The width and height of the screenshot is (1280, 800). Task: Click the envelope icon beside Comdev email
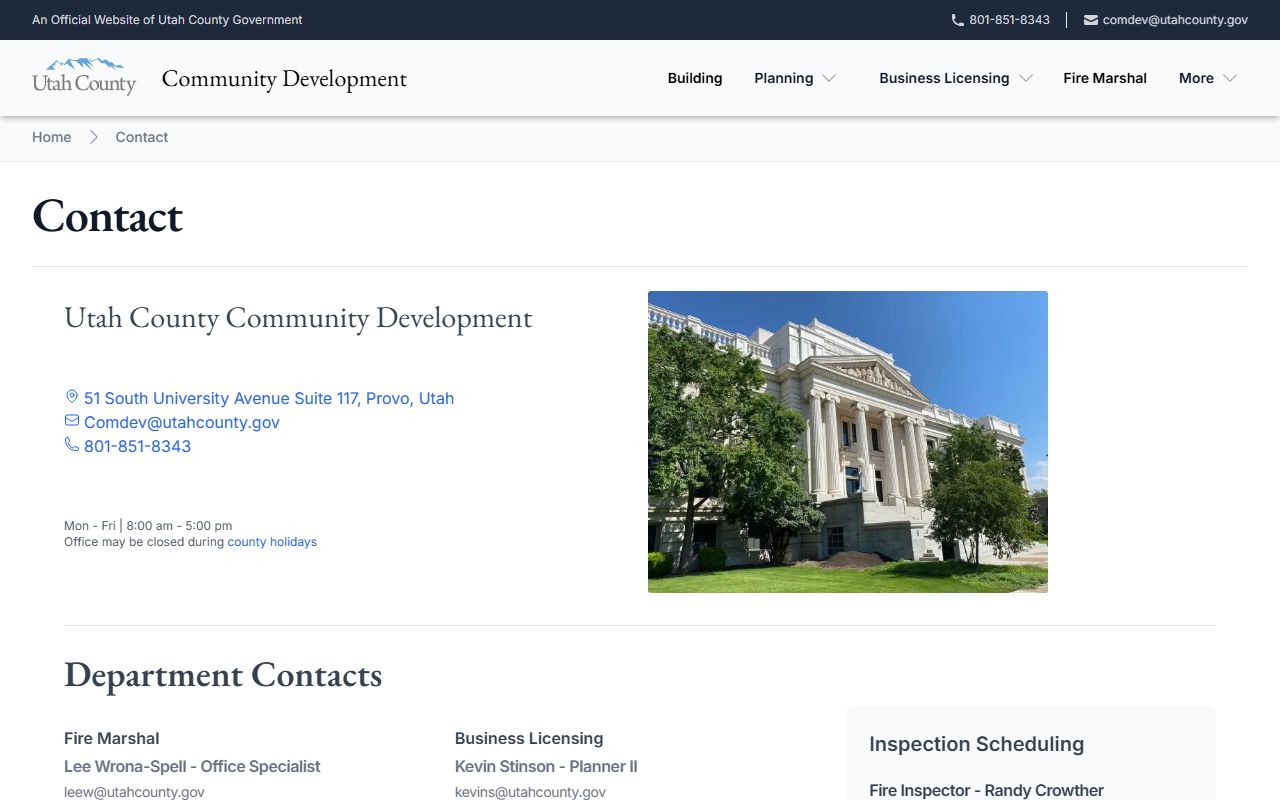coord(72,421)
